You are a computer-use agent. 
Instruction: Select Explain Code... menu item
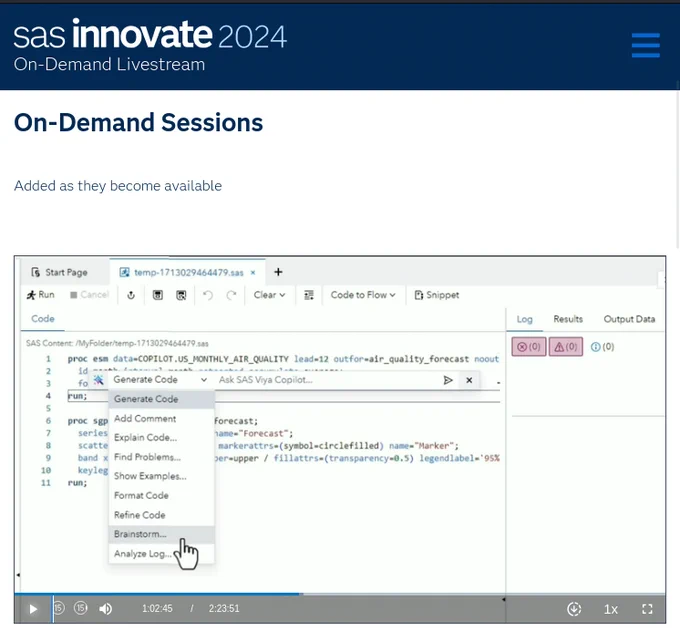(x=161, y=438)
